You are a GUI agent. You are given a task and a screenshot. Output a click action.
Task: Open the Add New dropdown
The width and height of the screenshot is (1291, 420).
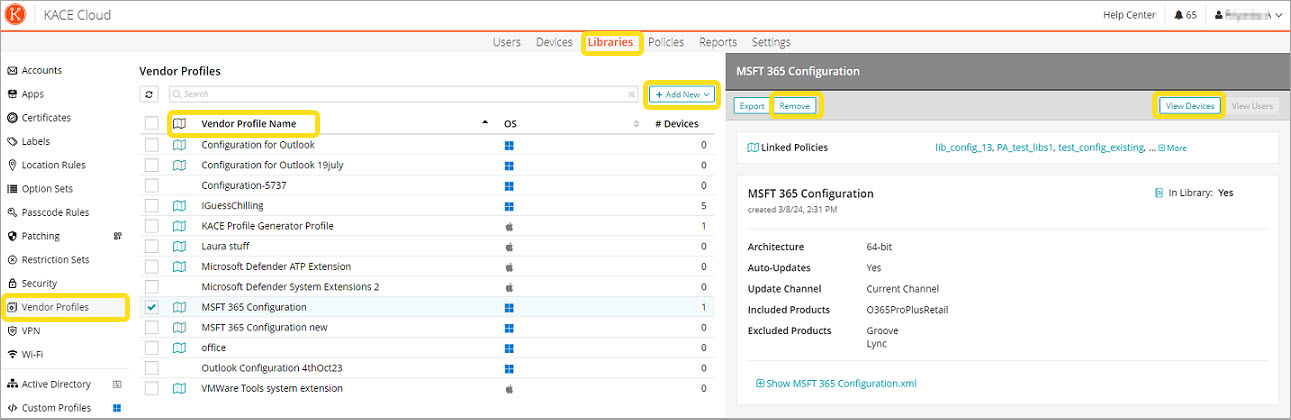point(683,94)
